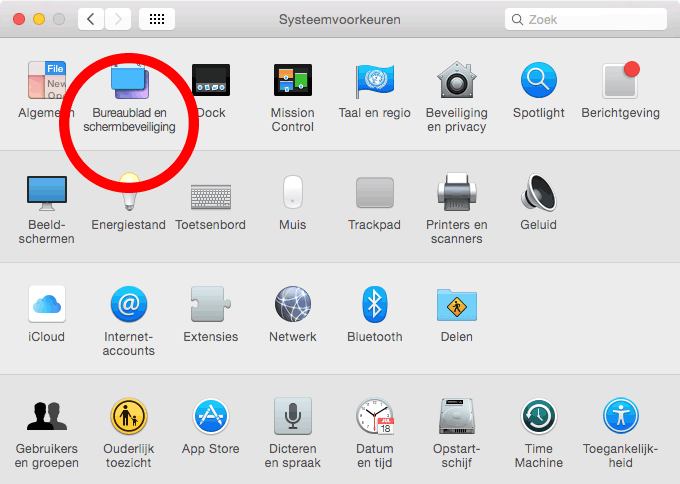
Task: Open Bureaublad en schermbeveiliging preferences
Action: [x=129, y=82]
